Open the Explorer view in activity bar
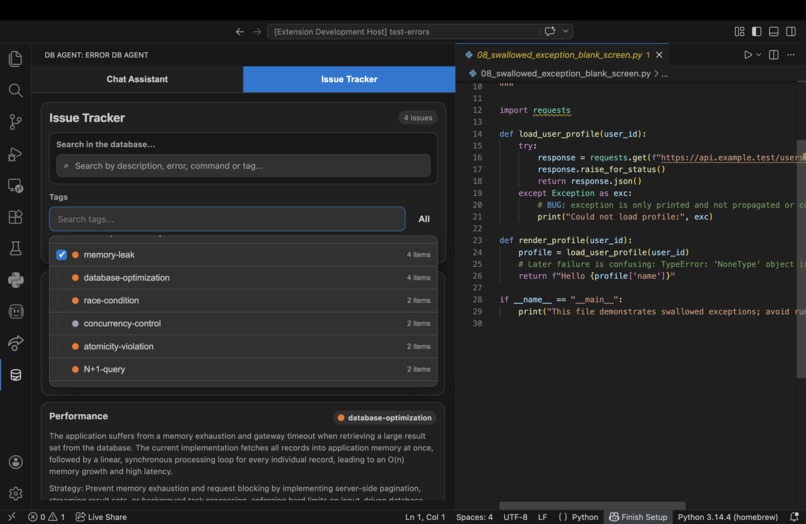This screenshot has width=806, height=524. coord(15,59)
